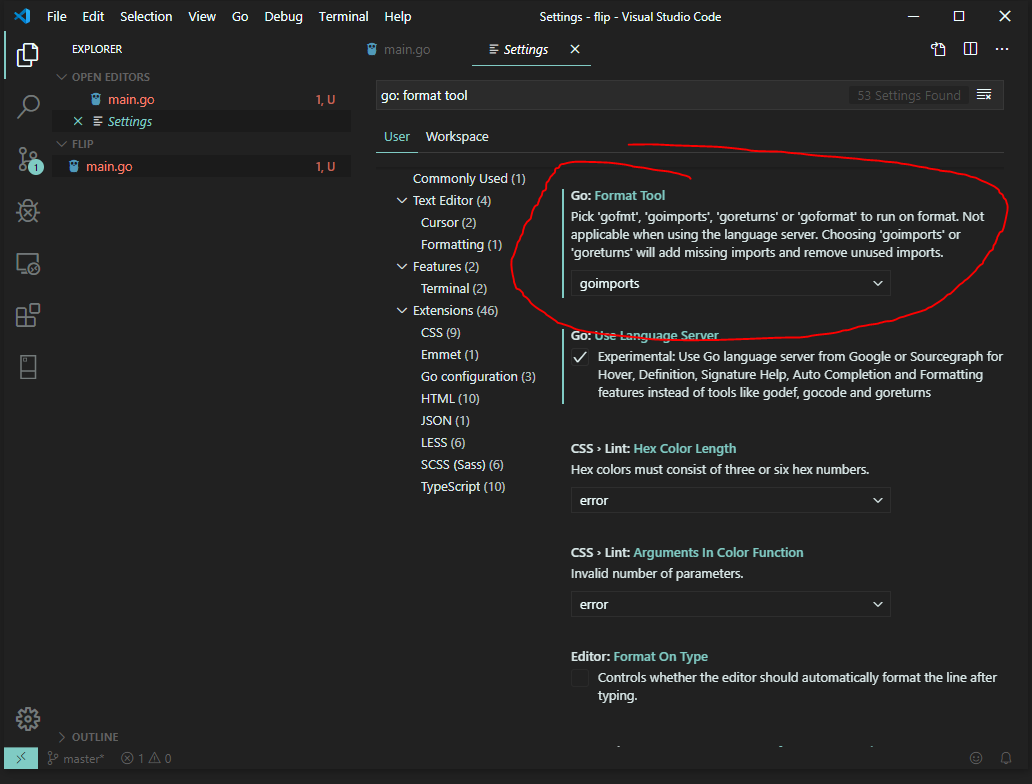Expand the Outline section
The width and height of the screenshot is (1032, 784).
click(x=62, y=737)
